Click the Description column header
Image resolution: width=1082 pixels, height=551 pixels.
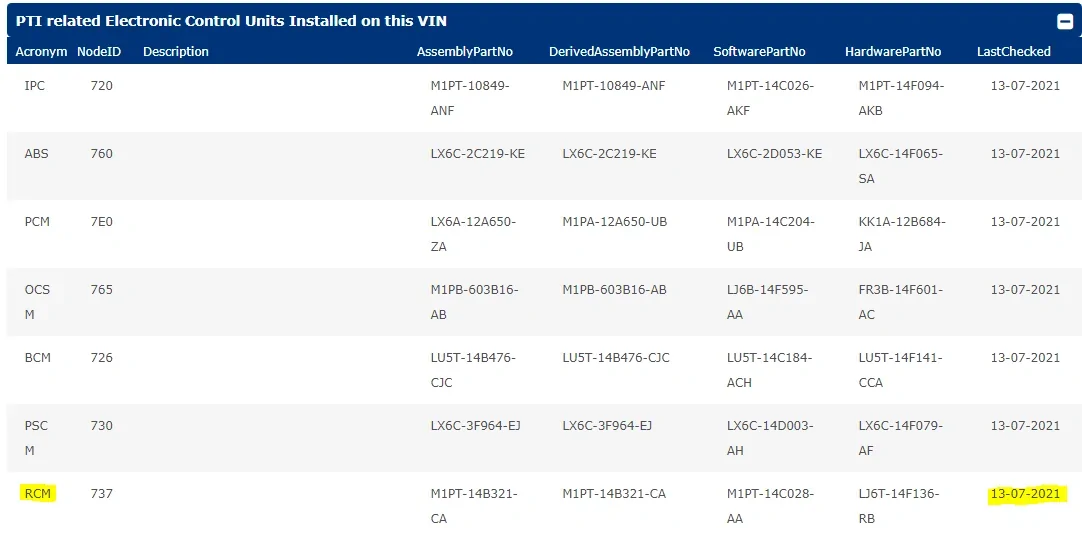pos(176,51)
